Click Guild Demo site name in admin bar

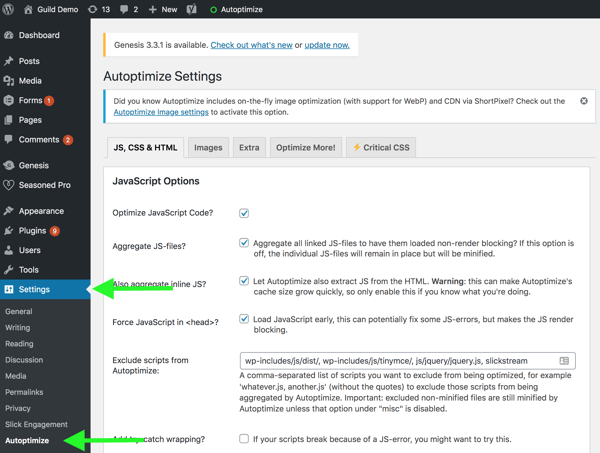58,9
